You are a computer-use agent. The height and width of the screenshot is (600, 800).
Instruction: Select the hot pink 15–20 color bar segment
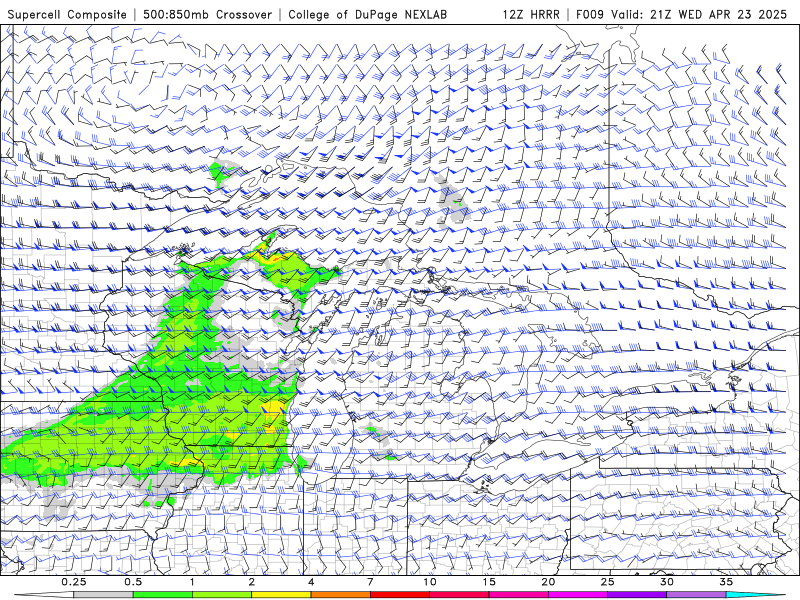click(x=518, y=595)
